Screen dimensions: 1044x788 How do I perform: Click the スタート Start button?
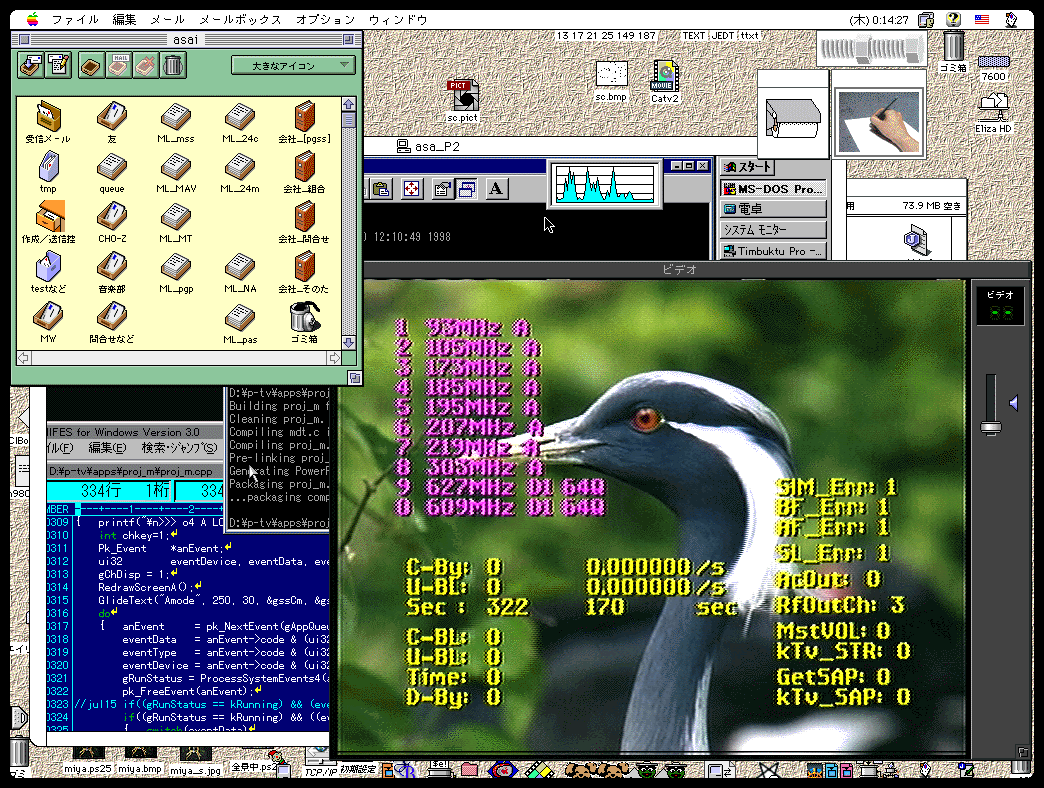[x=748, y=167]
